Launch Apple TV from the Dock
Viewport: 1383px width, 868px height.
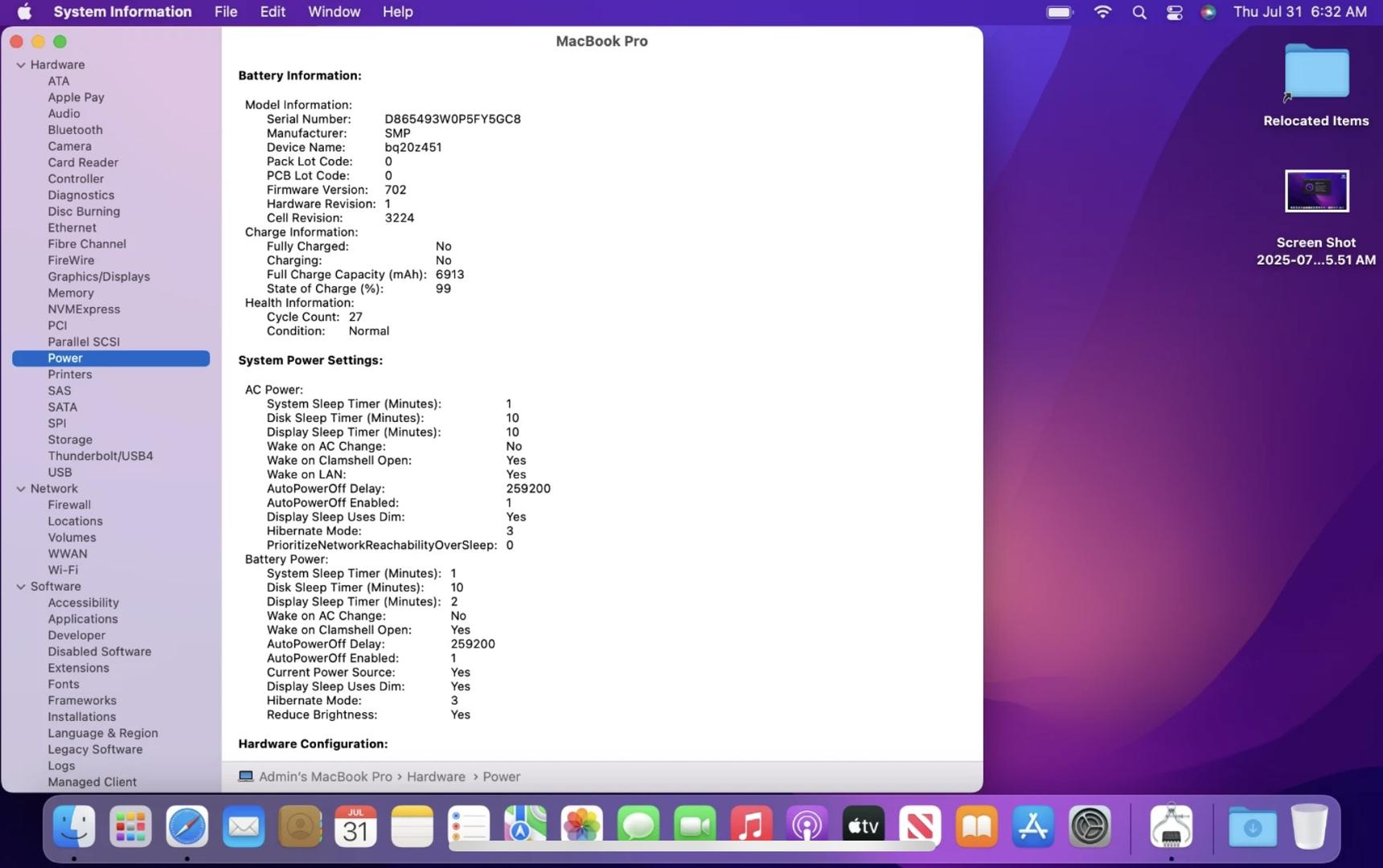pos(864,826)
